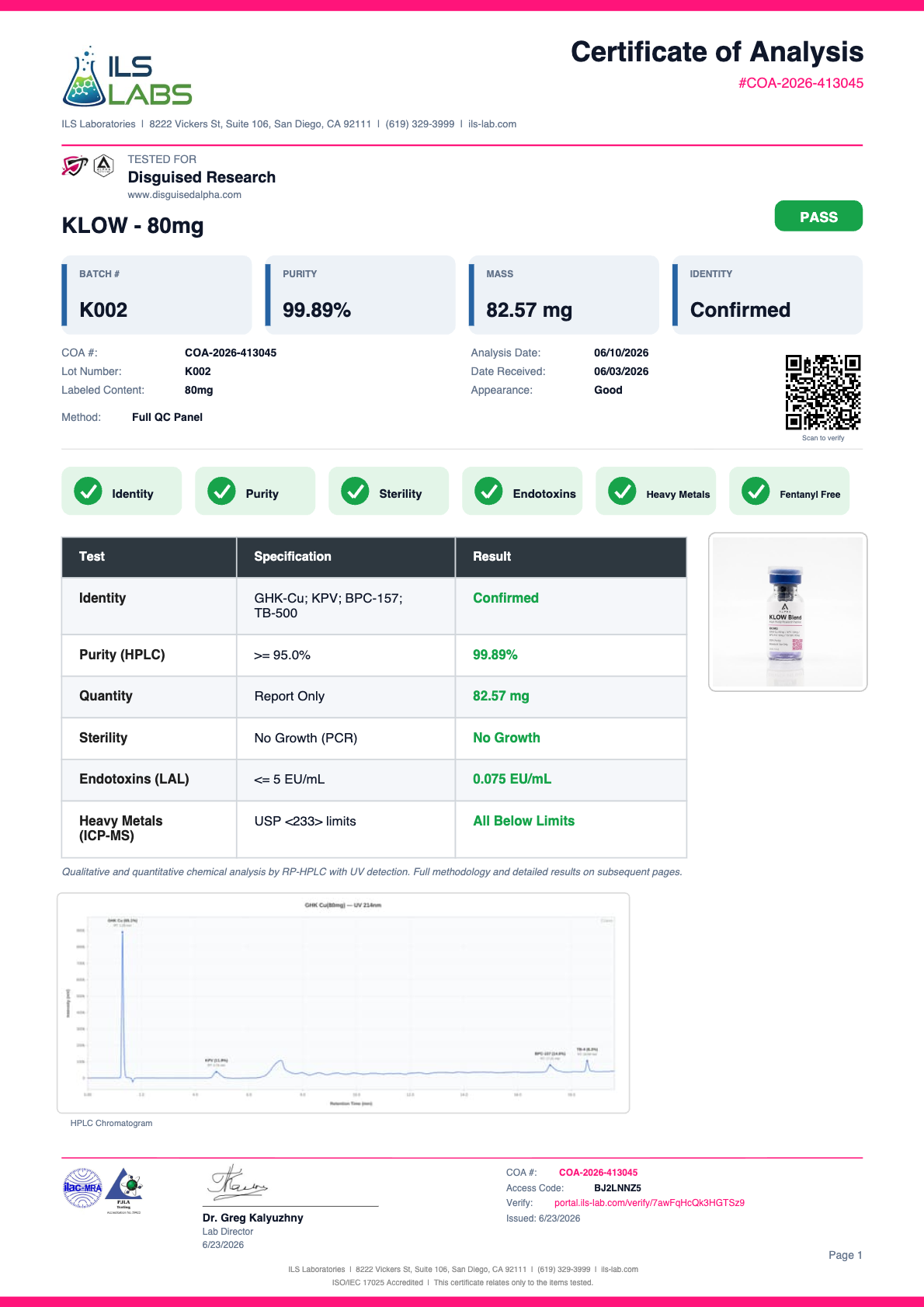The image size is (924, 1307).
Task: Click the Mass 82.57 mg summary card
Action: click(x=564, y=295)
